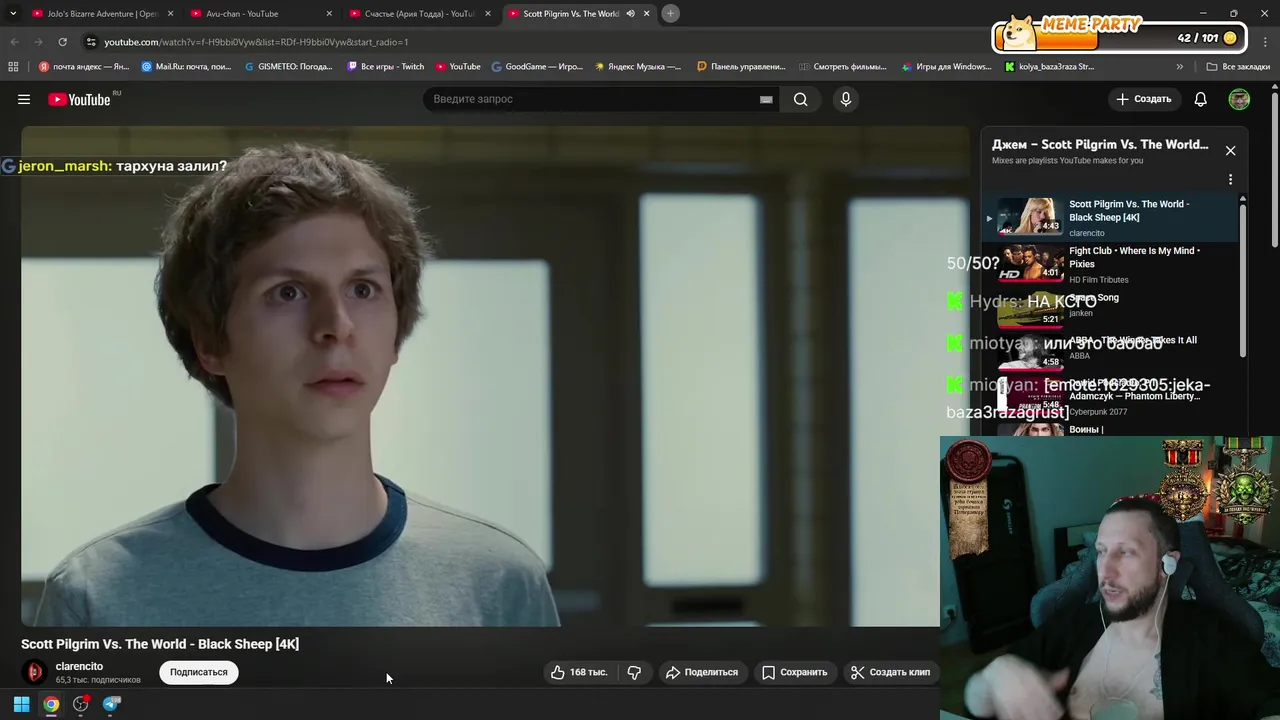Image resolution: width=1280 pixels, height=720 pixels.
Task: Go to YouTube home via the logo
Action: (x=80, y=99)
